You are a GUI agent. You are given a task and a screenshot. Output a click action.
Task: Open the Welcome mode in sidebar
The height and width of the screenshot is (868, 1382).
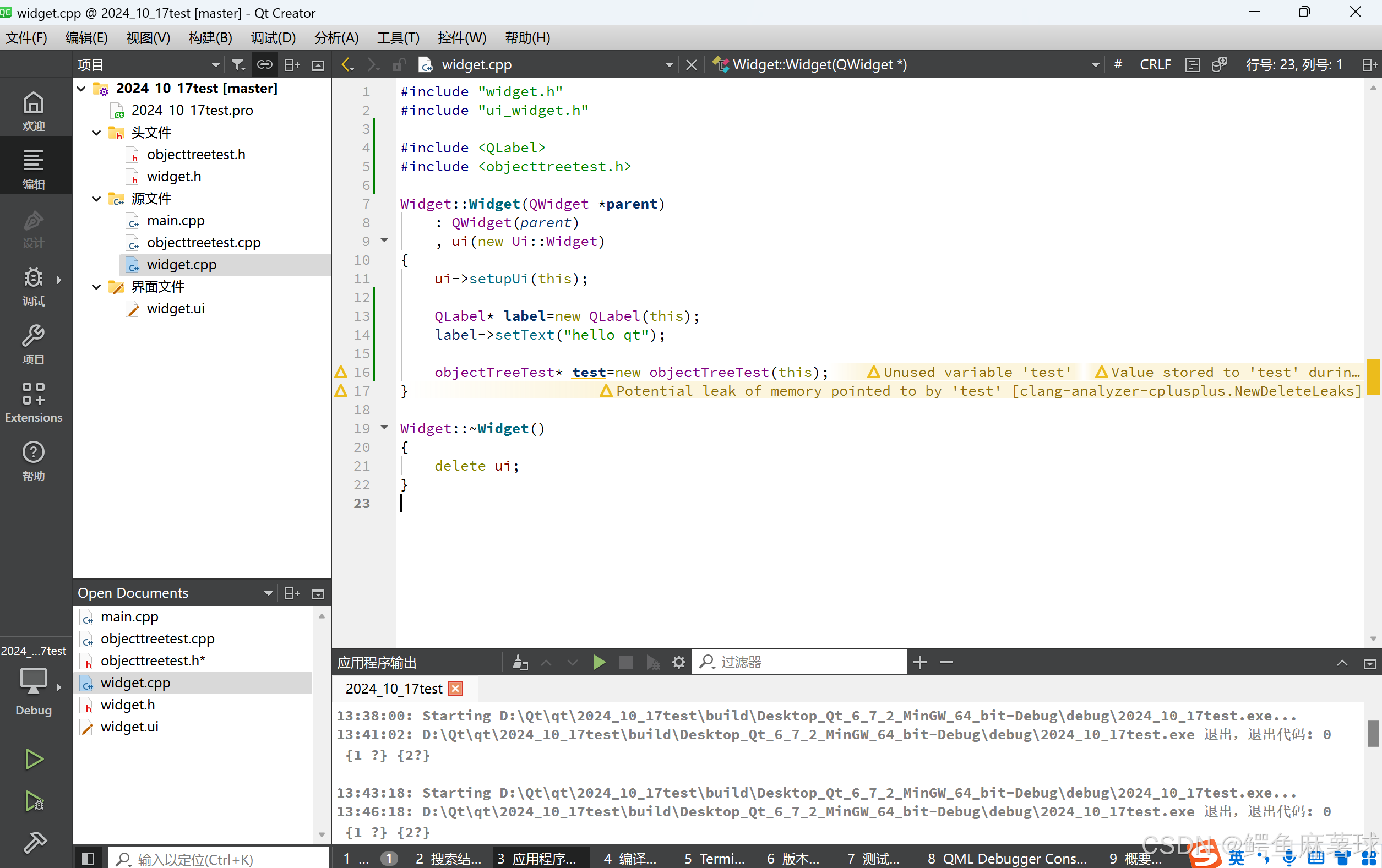[x=33, y=111]
